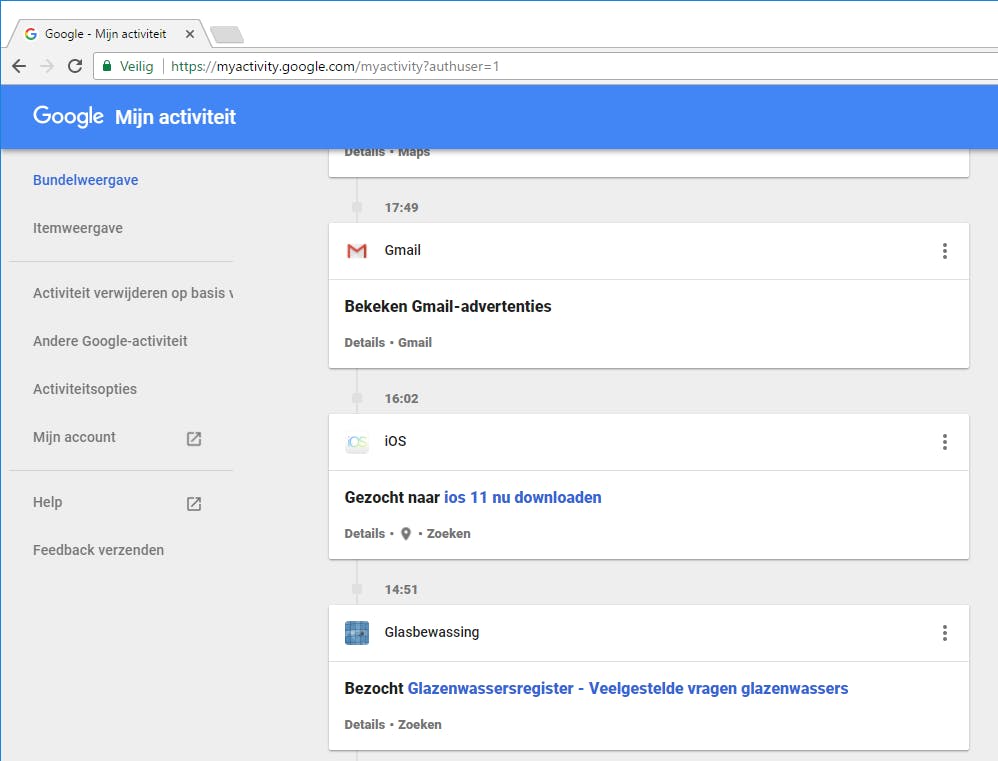This screenshot has width=998, height=761.
Task: Open the three-dot menu on the Gmail card
Action: point(944,251)
